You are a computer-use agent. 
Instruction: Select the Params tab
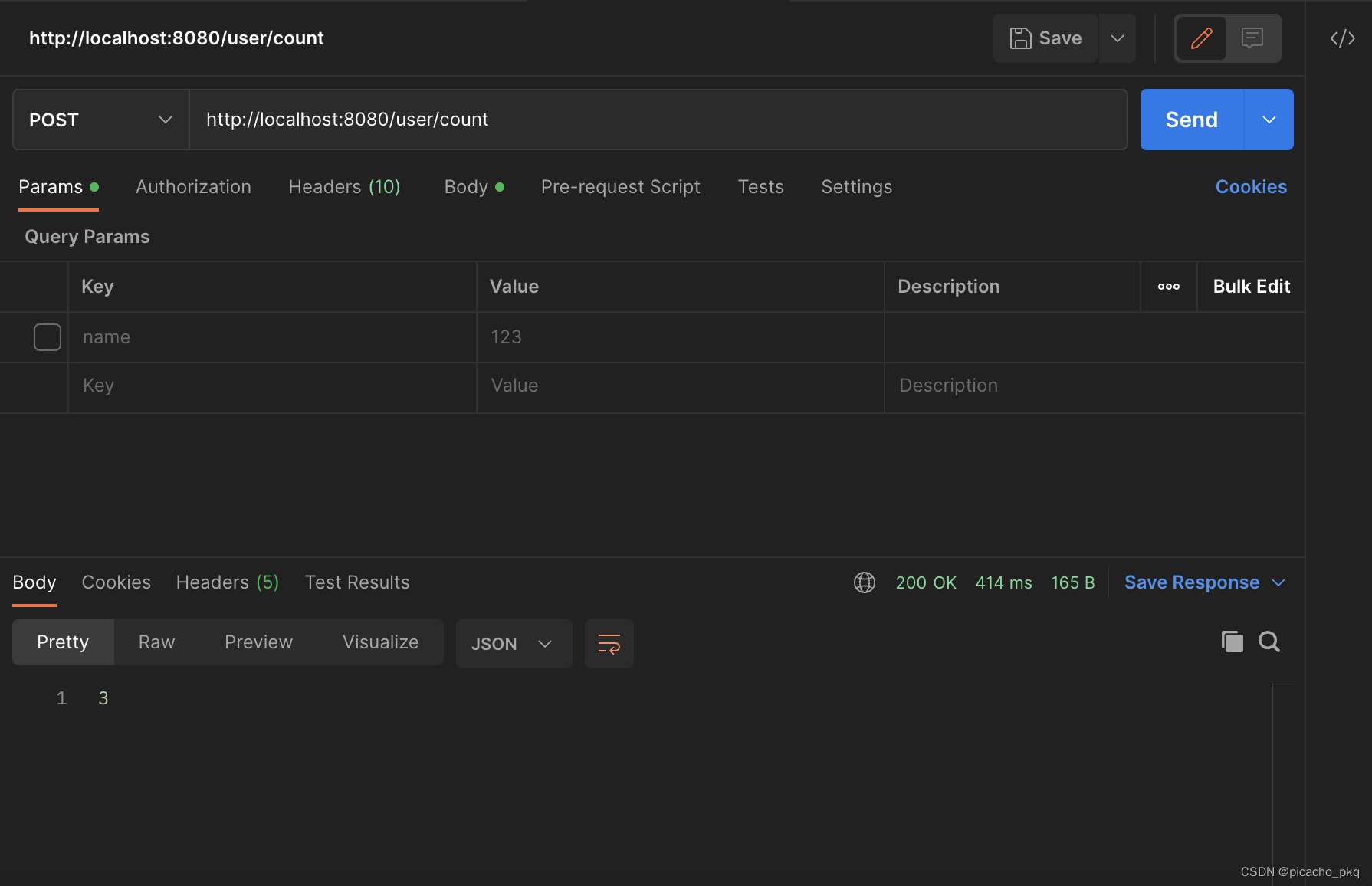[58, 187]
